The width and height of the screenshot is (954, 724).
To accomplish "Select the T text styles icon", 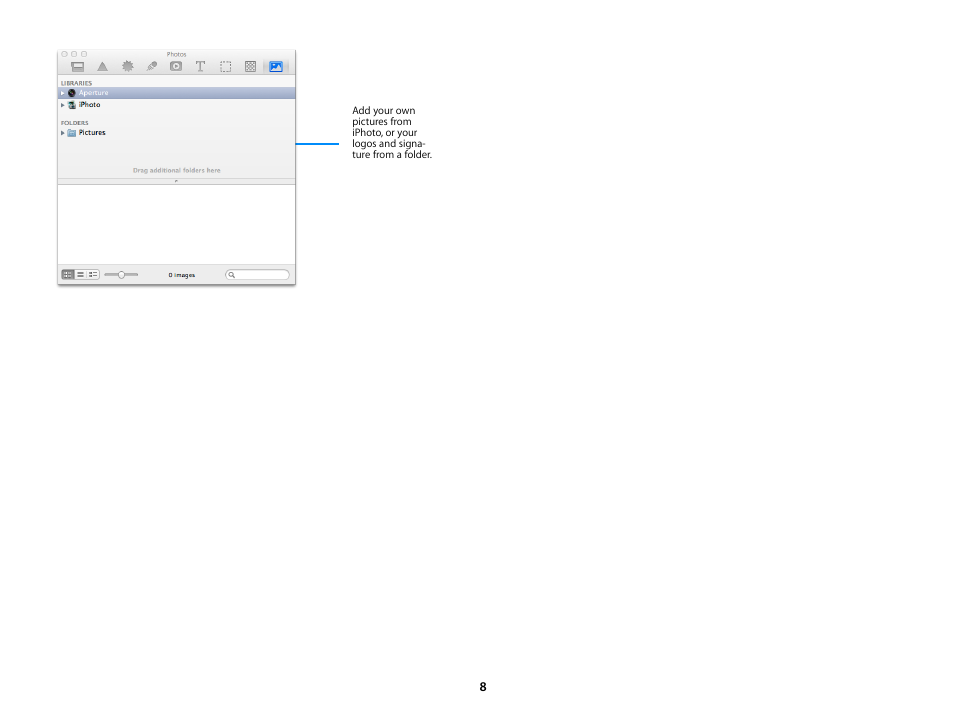I will click(200, 66).
